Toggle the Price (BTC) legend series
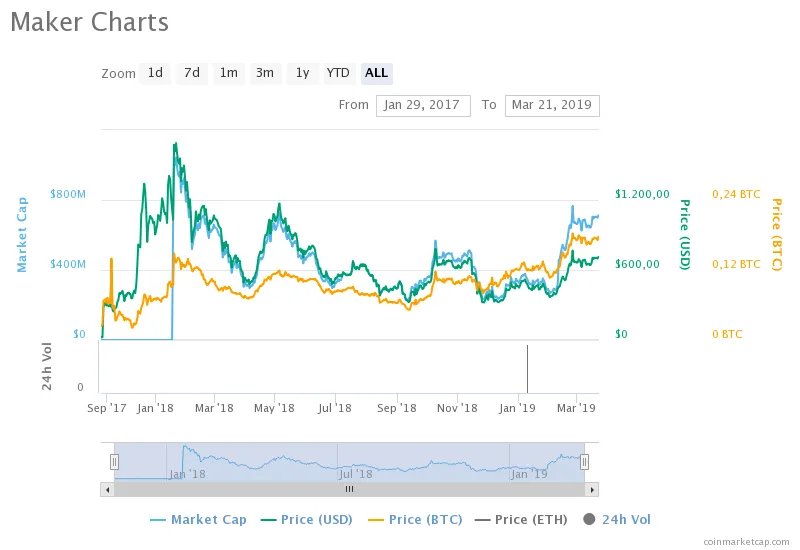800x550 pixels. point(415,519)
